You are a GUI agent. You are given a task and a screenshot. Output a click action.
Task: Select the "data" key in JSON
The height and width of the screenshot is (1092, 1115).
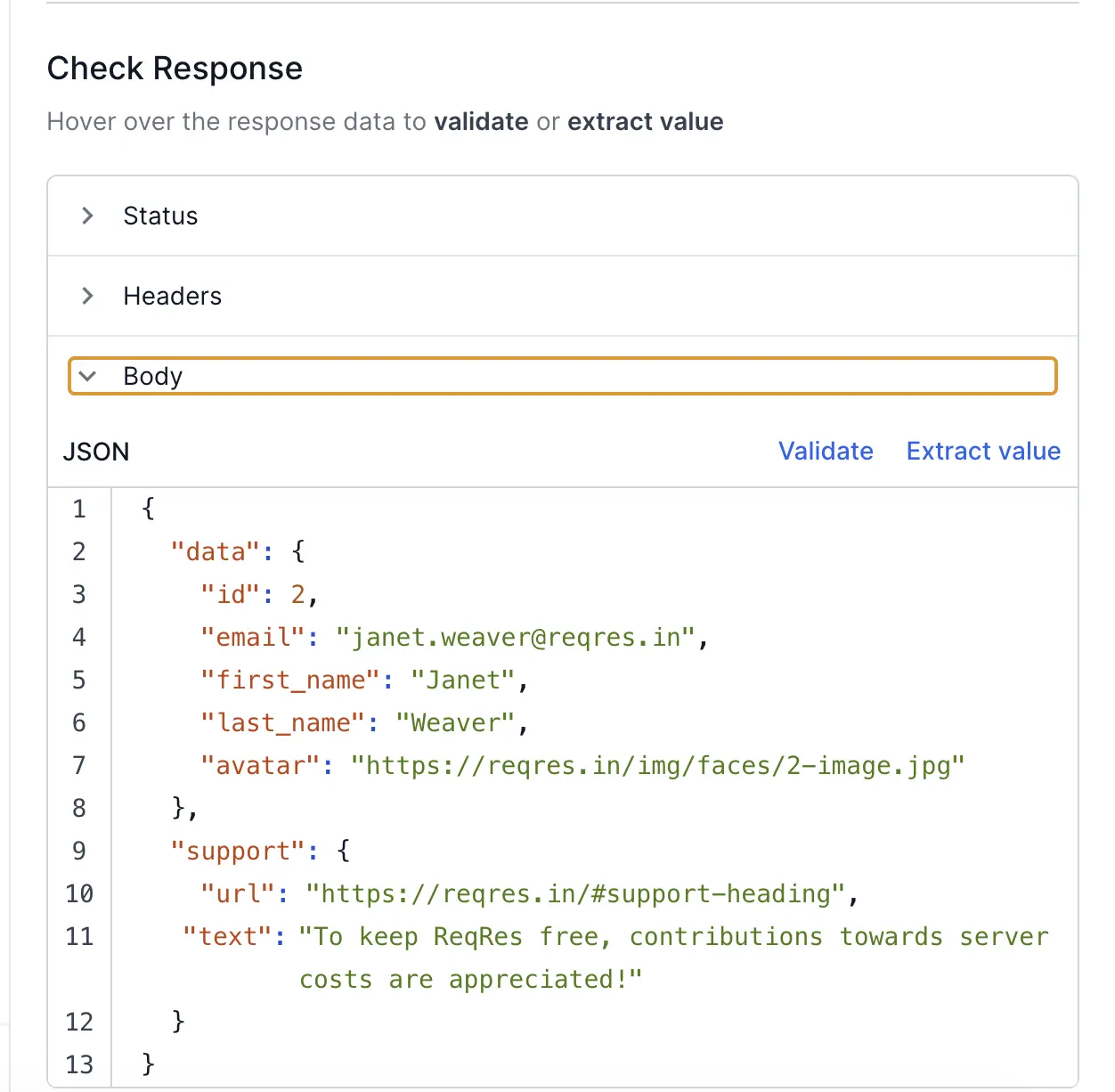[x=216, y=552]
